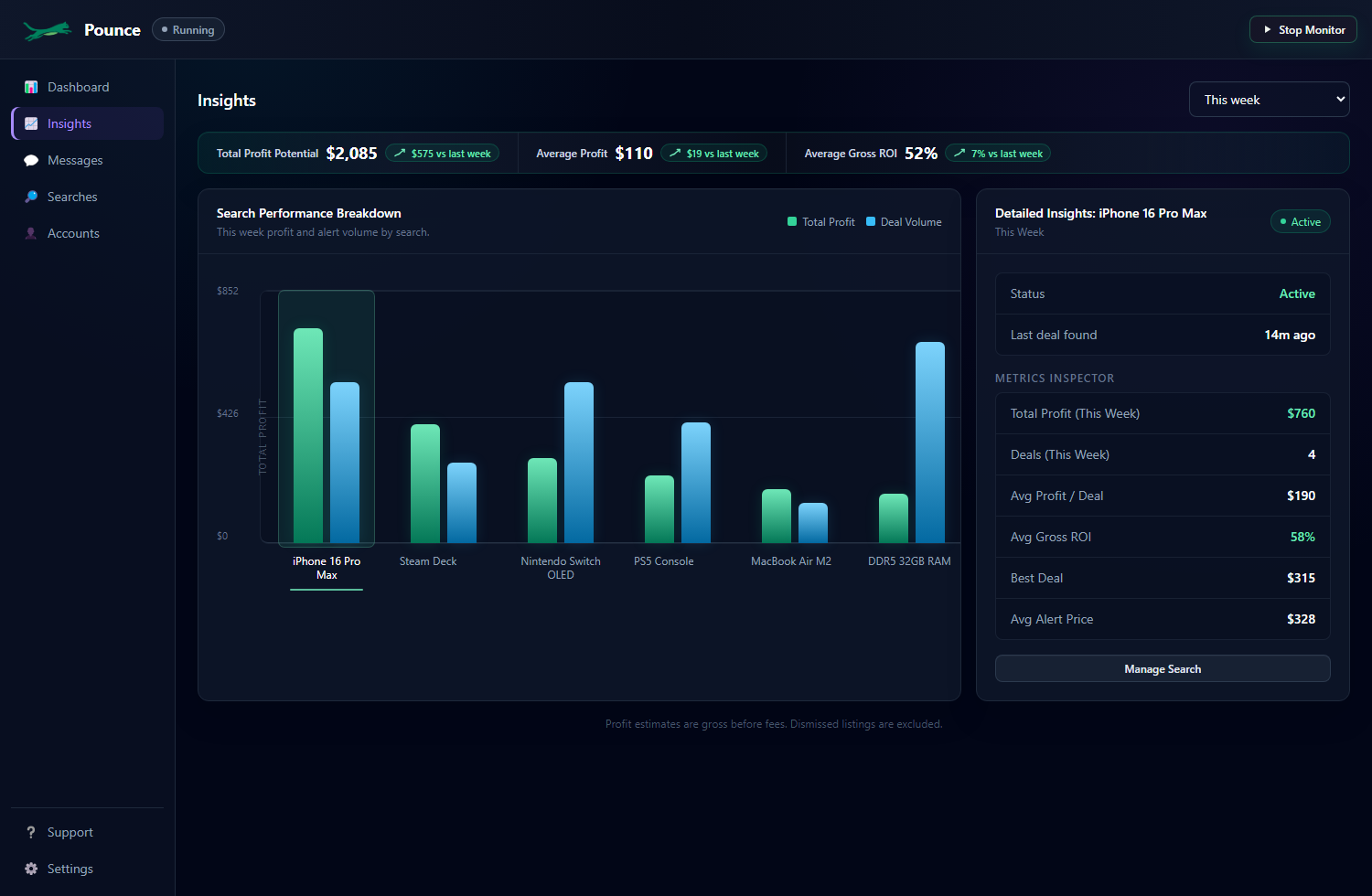
Task: Click the Avg Profit / Deal row
Action: [x=1163, y=496]
